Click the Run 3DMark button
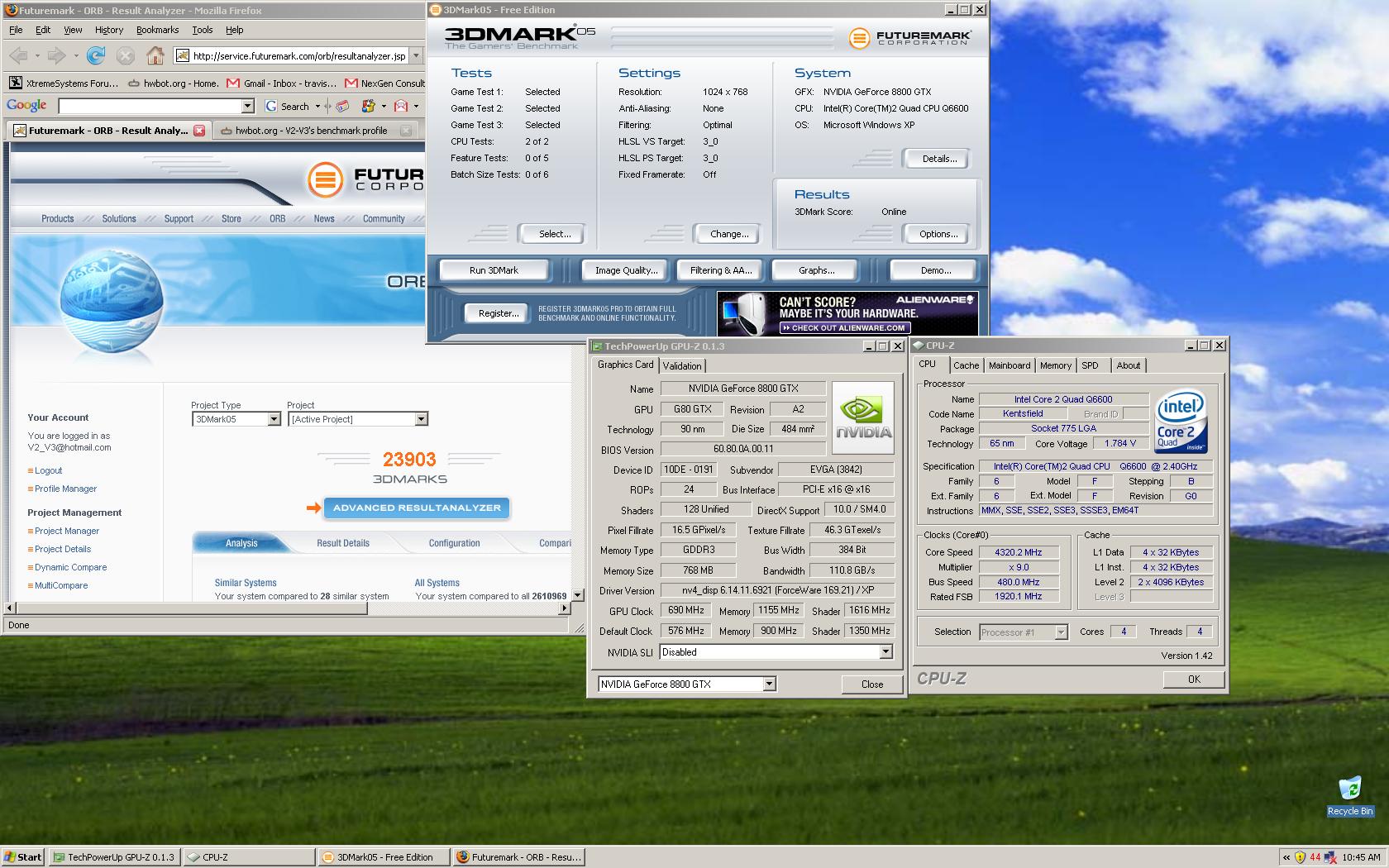1389x868 pixels. coord(494,270)
